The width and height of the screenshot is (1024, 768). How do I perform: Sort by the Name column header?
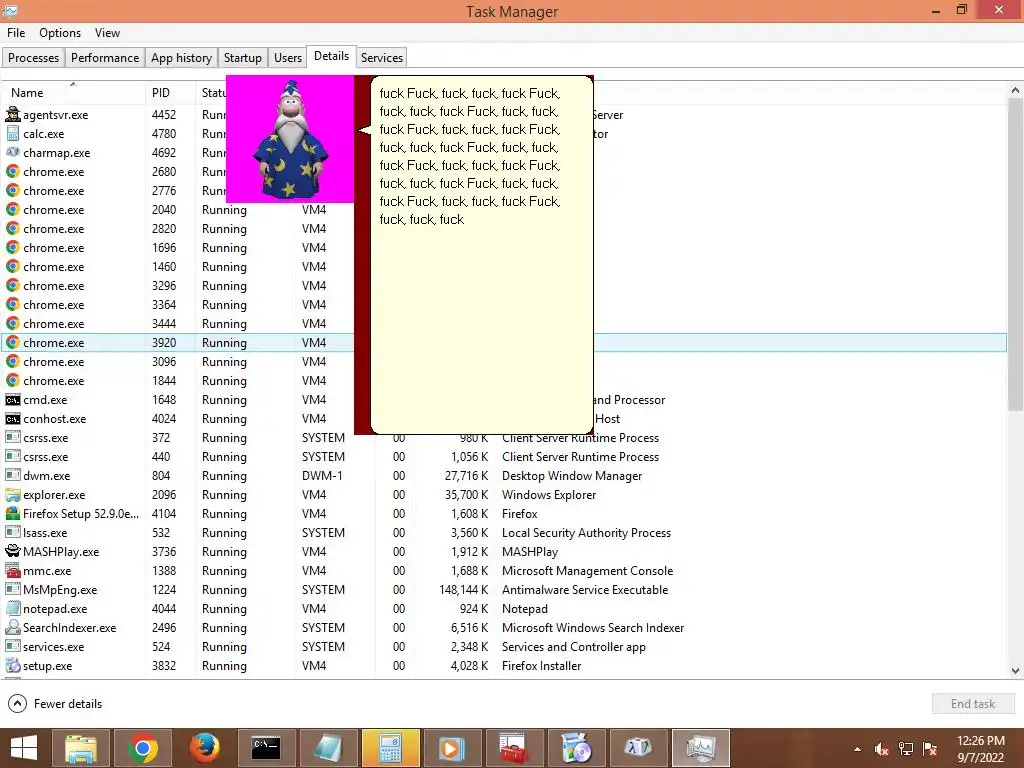coord(73,93)
